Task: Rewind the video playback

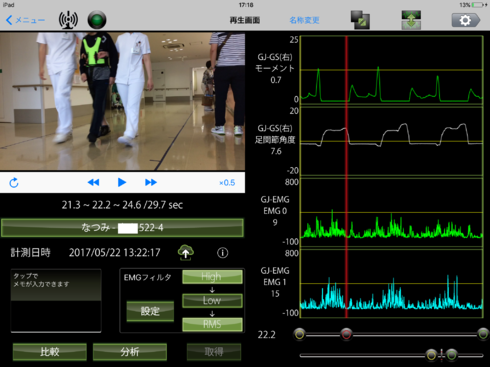Action: 93,182
